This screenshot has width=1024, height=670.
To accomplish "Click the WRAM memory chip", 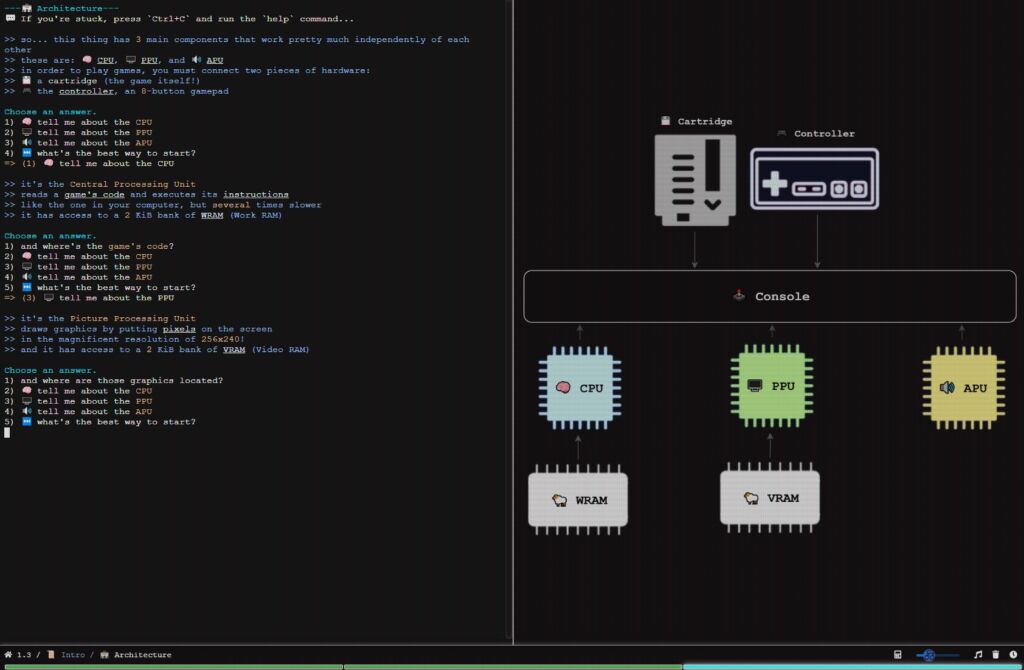I will (x=578, y=499).
